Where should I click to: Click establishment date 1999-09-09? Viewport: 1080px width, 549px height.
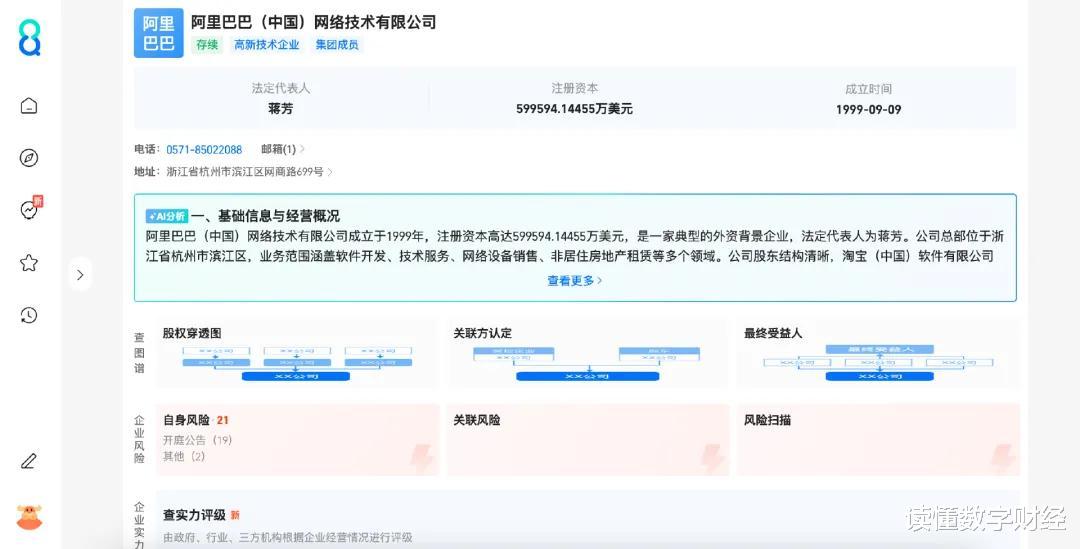click(869, 110)
